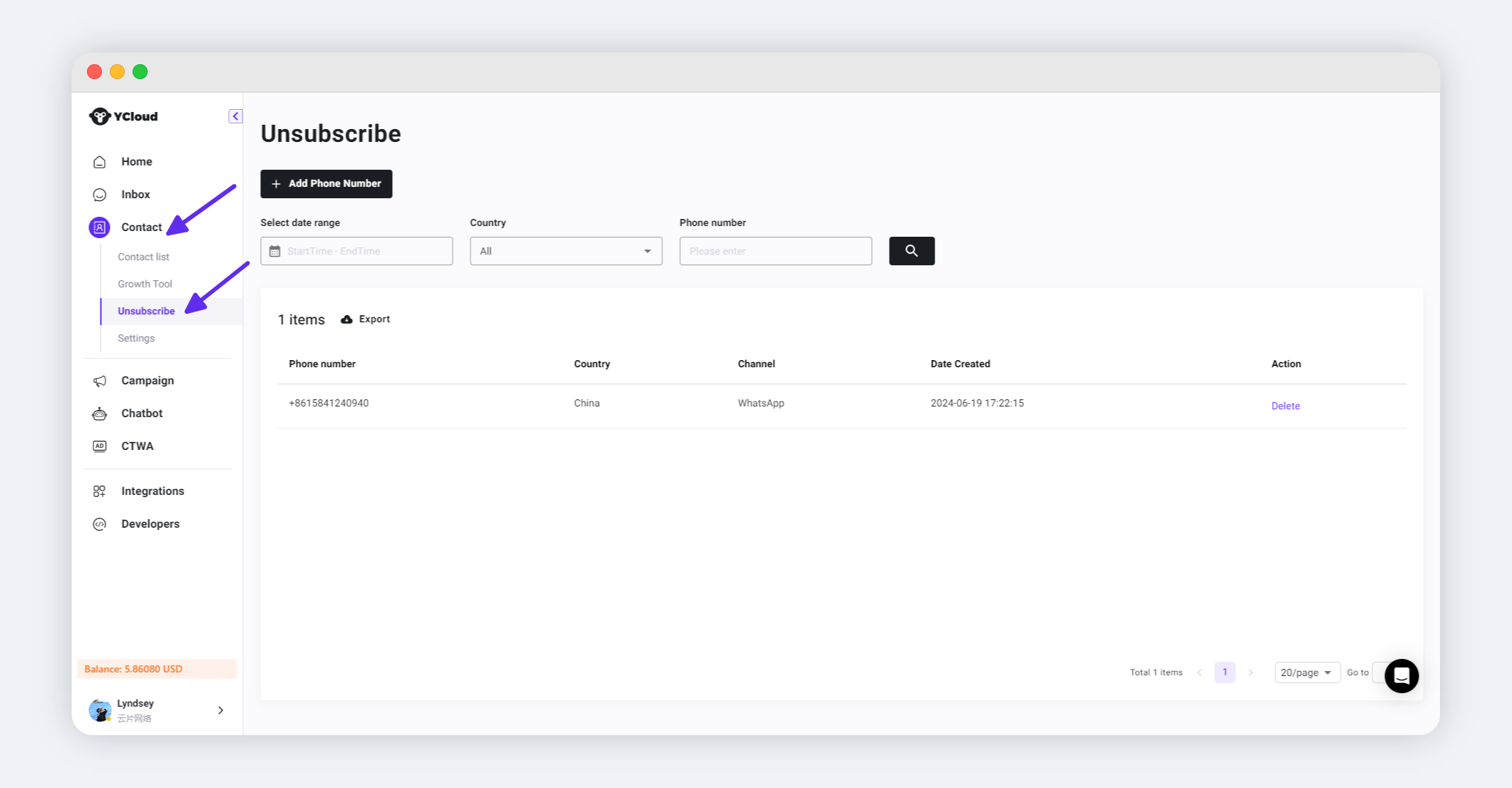
Task: Click Add Phone Number button
Action: coord(326,184)
